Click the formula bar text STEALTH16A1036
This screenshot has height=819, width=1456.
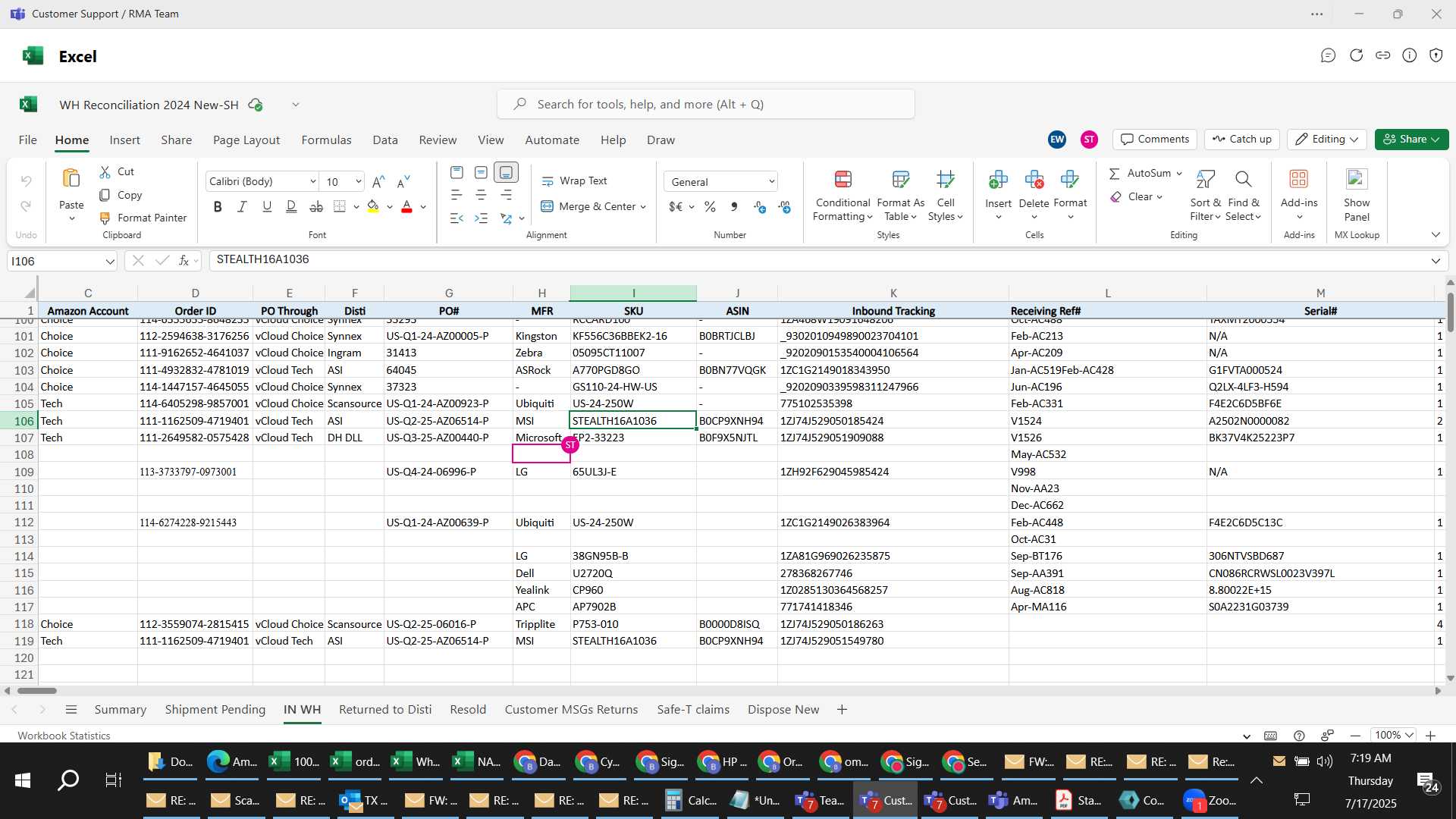(x=262, y=259)
